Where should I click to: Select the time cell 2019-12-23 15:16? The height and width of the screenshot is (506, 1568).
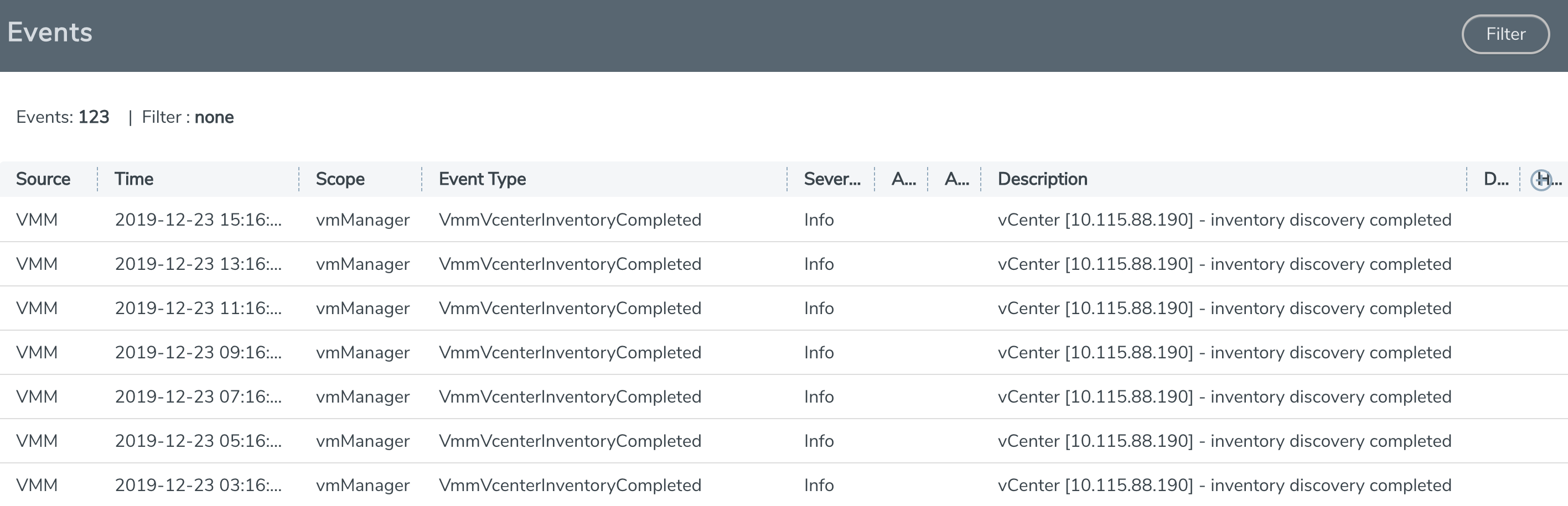coord(199,220)
